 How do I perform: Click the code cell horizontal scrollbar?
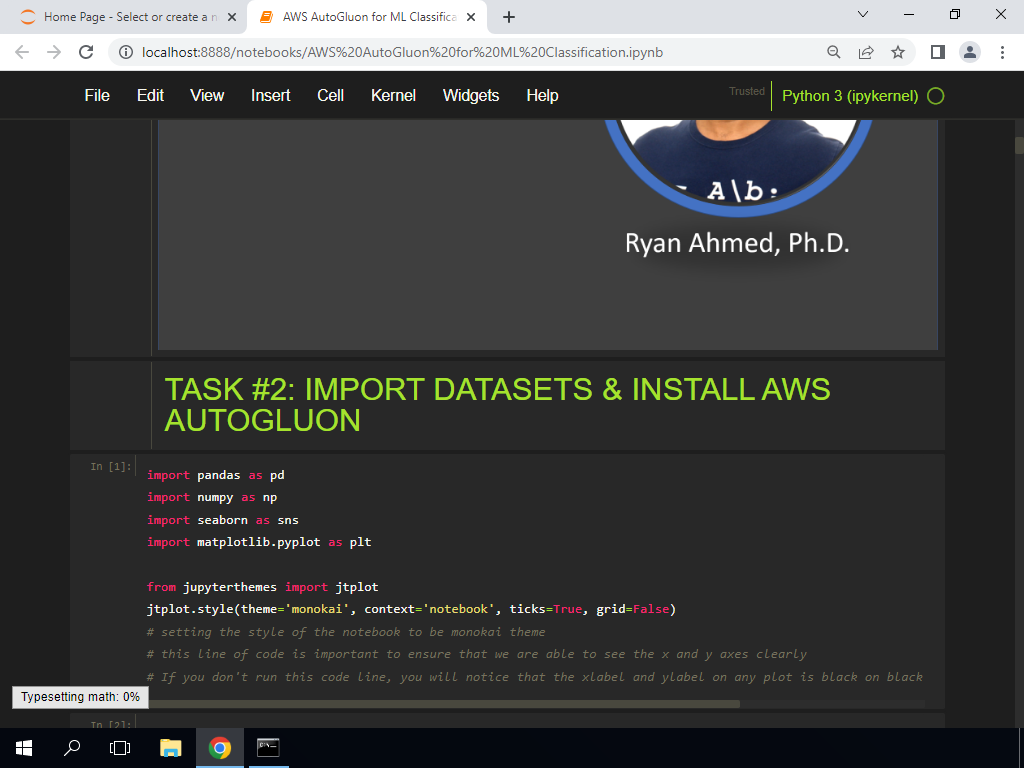(444, 704)
